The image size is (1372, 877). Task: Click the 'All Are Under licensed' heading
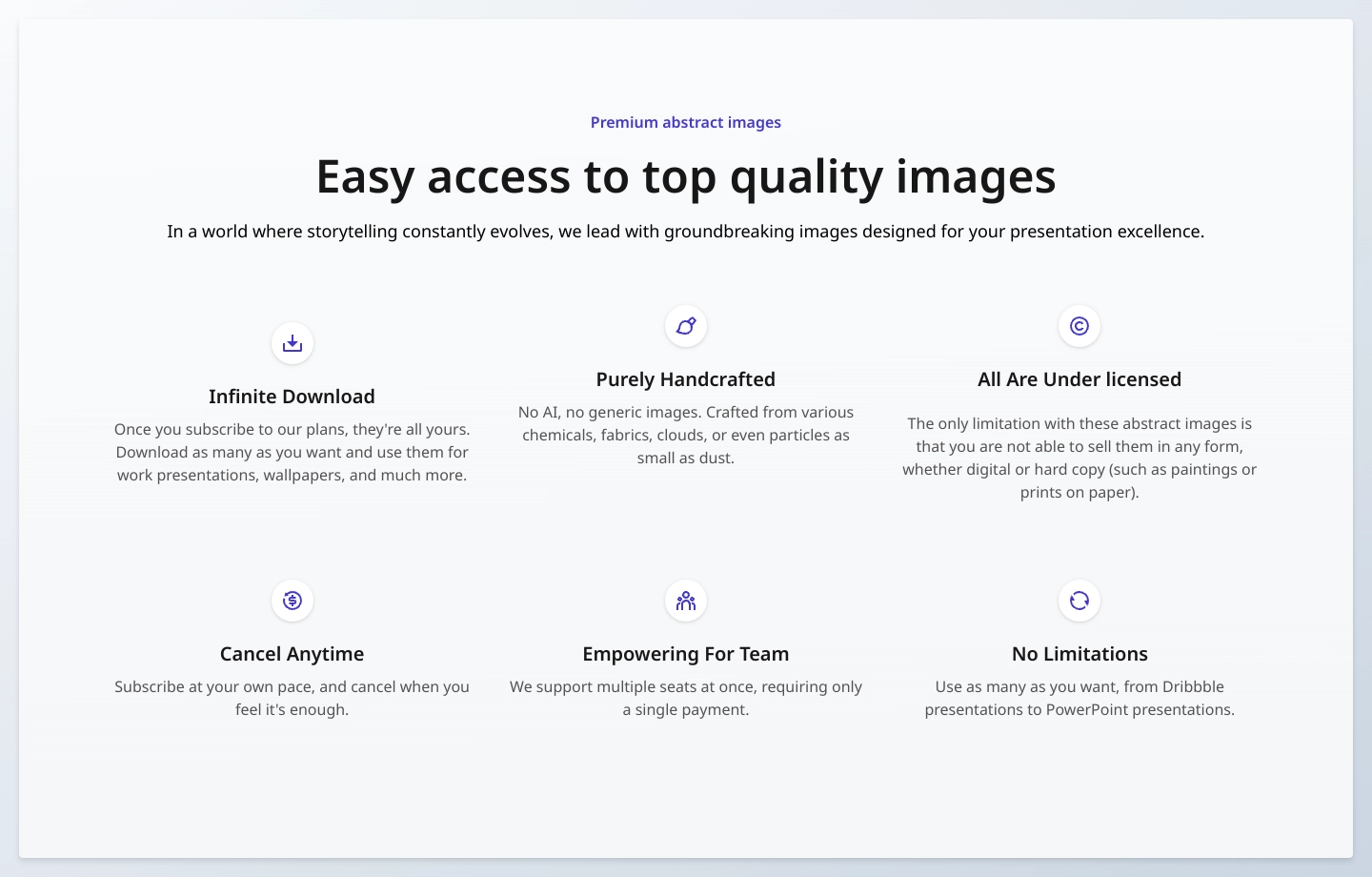[x=1079, y=379]
